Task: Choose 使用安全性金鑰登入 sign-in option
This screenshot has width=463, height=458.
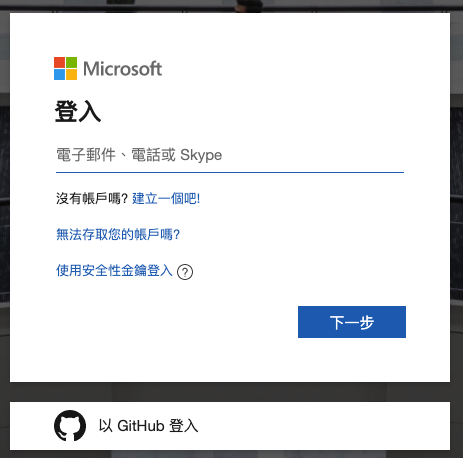Action: point(114,271)
